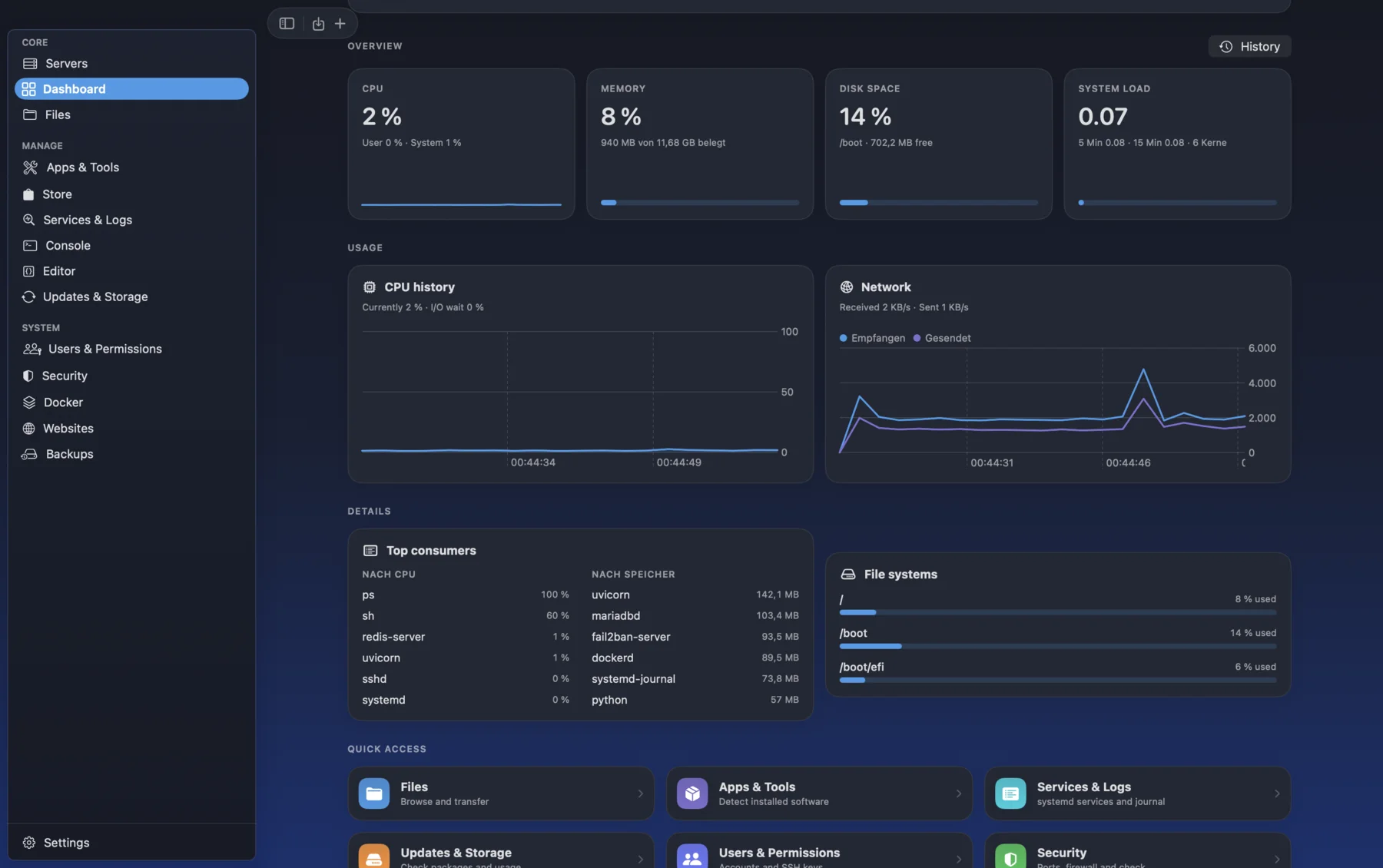Click the Apps & Tools wrench icon
The image size is (1383, 868).
[30, 167]
